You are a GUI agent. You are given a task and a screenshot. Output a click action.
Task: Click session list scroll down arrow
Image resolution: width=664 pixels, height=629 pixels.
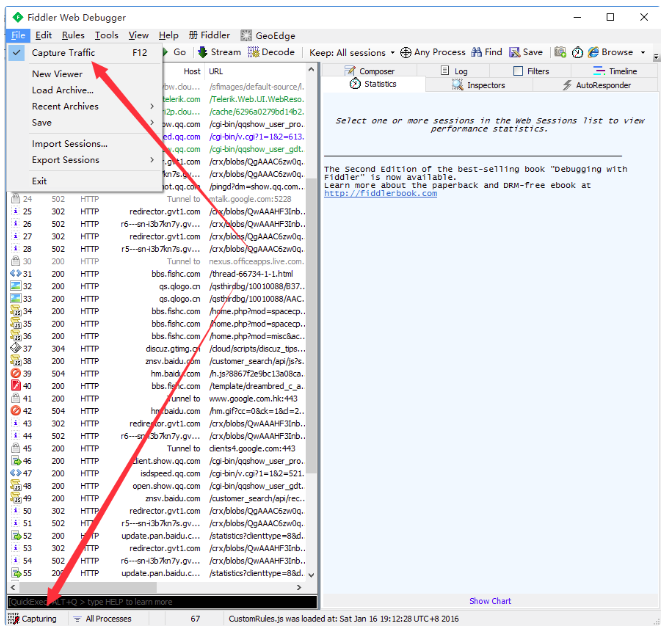tap(312, 575)
